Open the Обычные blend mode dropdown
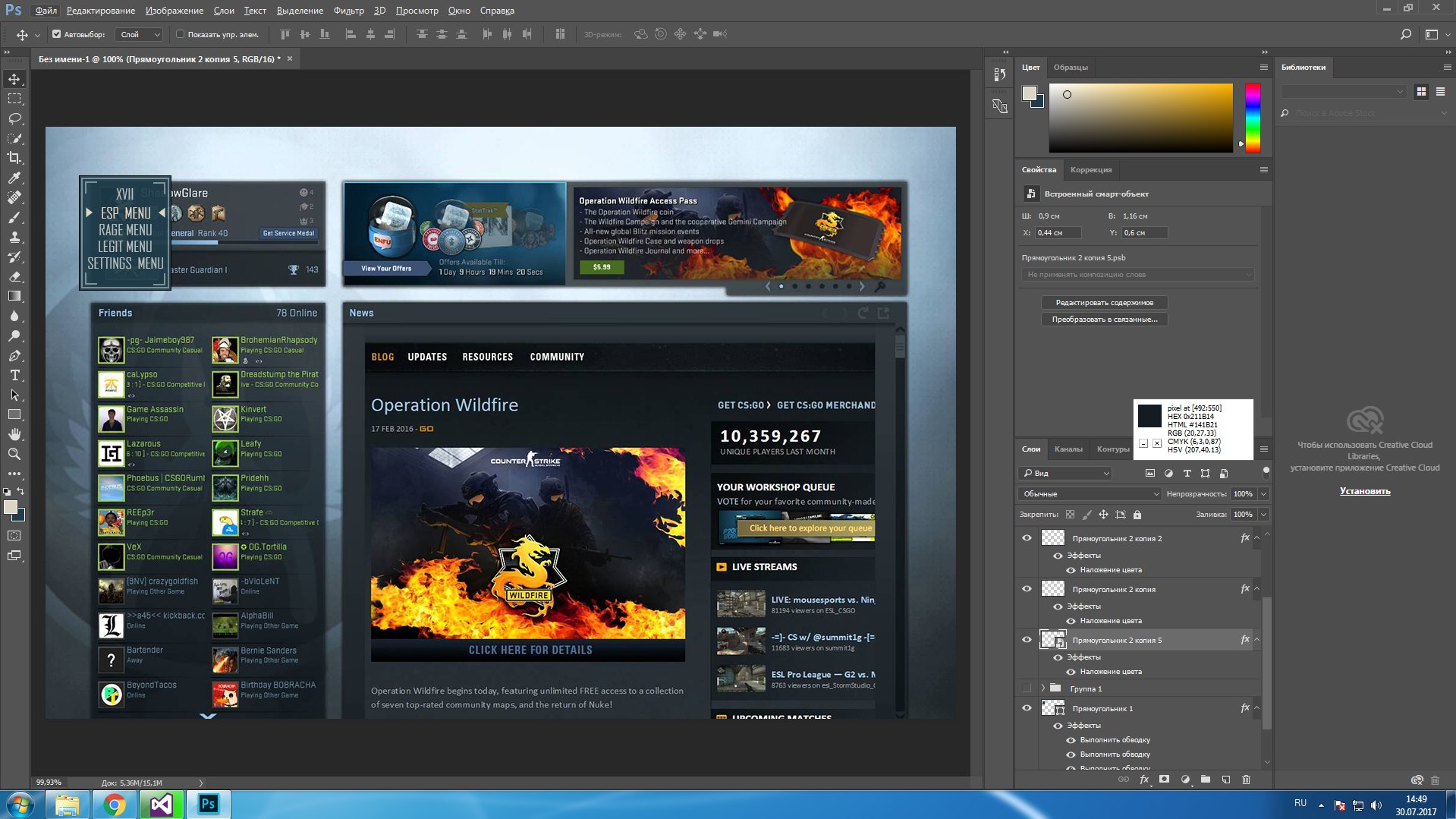 coord(1090,494)
